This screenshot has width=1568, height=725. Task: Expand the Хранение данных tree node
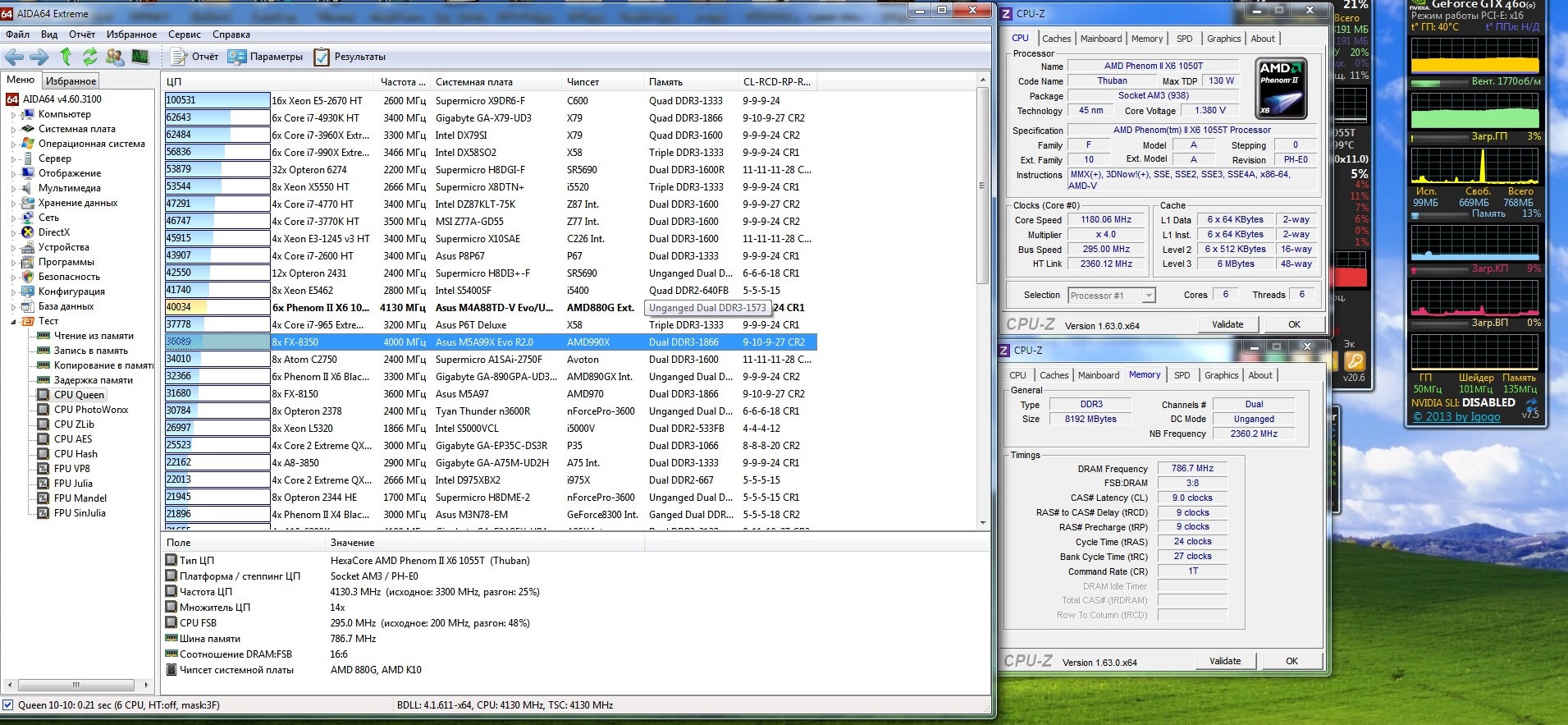point(13,204)
